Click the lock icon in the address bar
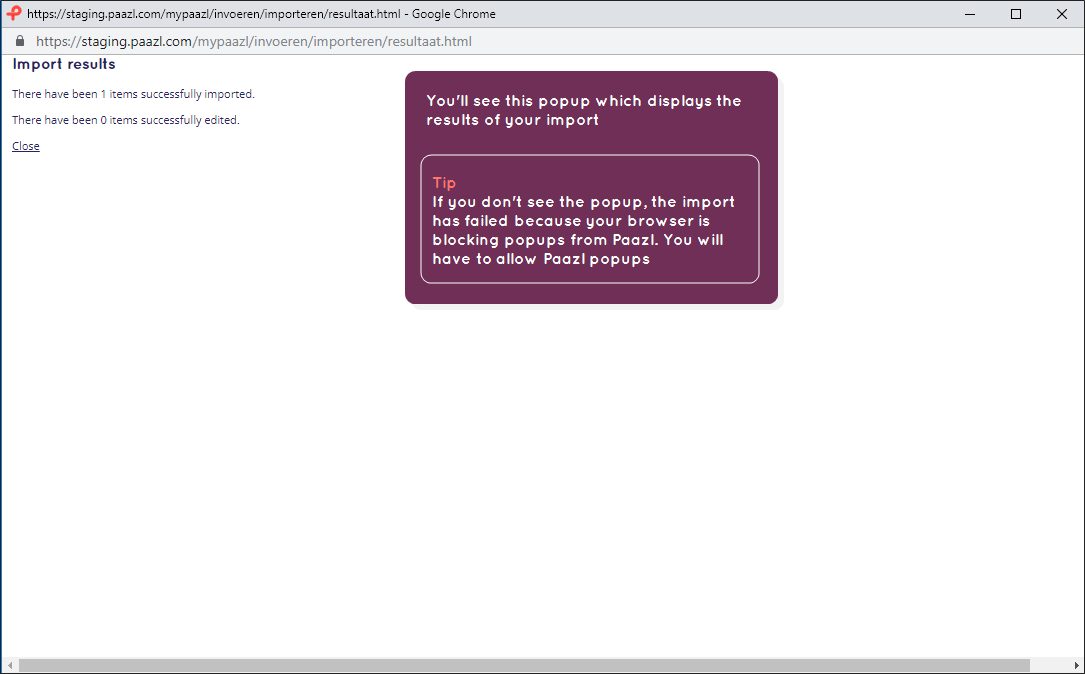The height and width of the screenshot is (674, 1085). pos(20,41)
